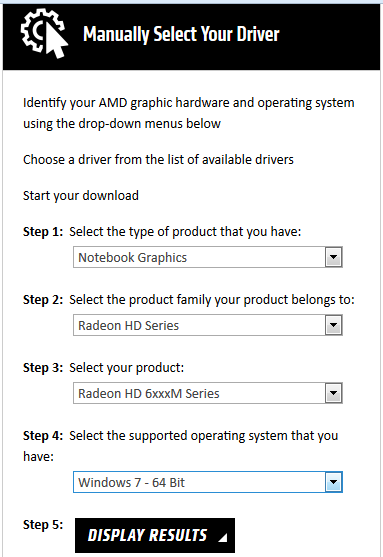Click the Identify your AMD graphic hardware text
The width and height of the screenshot is (383, 557).
click(189, 113)
